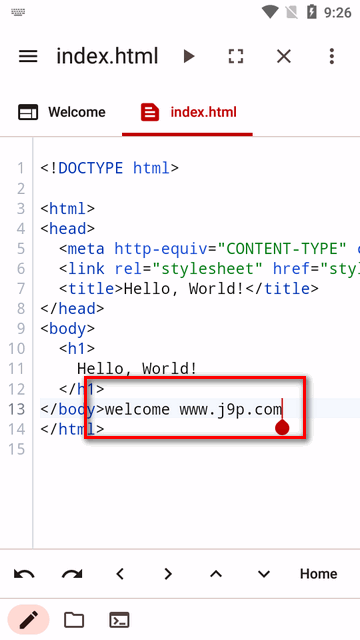
Task: Click the Wi-Fi icon in the status bar
Action: (x=270, y=12)
